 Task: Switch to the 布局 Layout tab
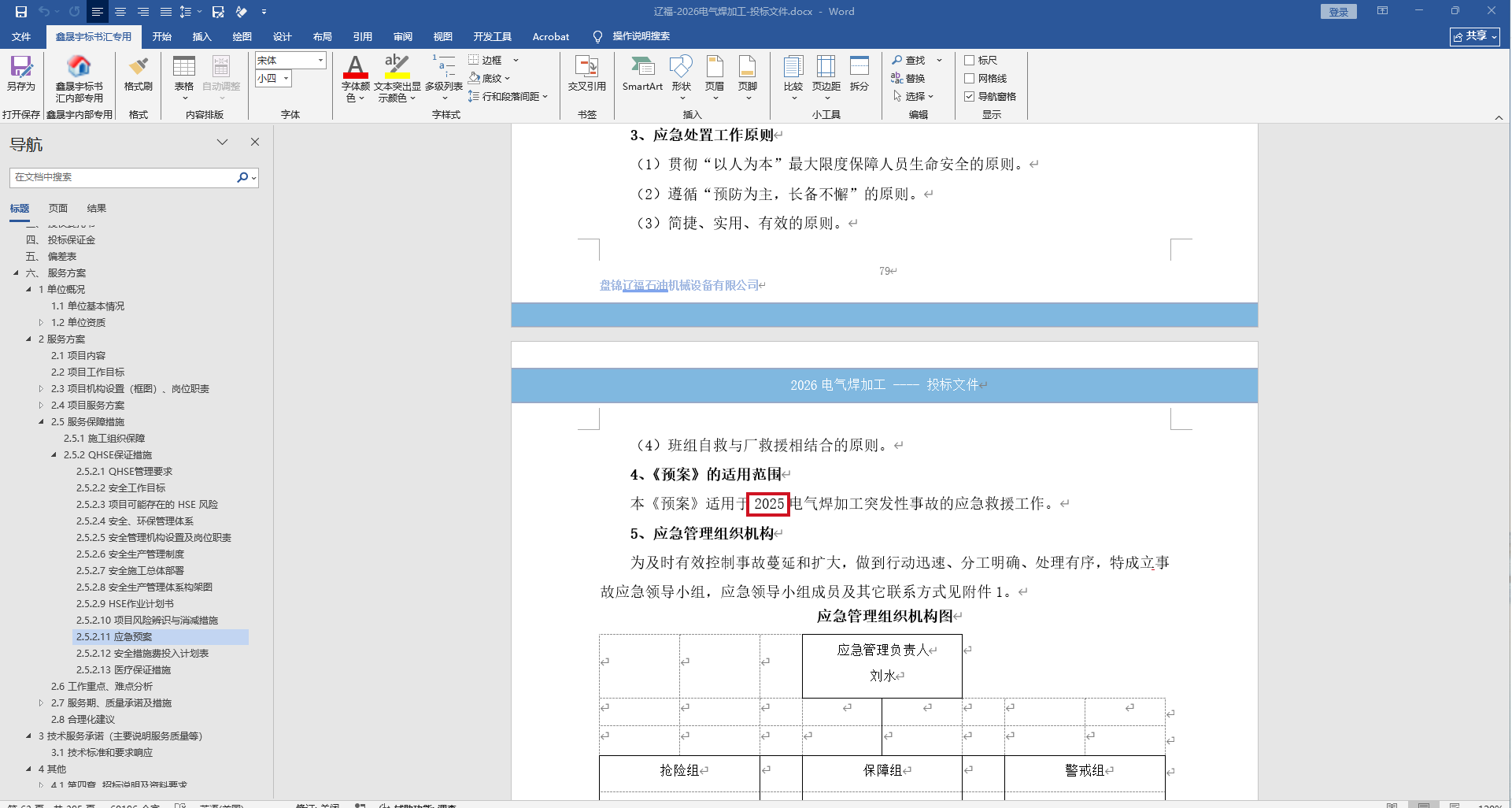323,37
